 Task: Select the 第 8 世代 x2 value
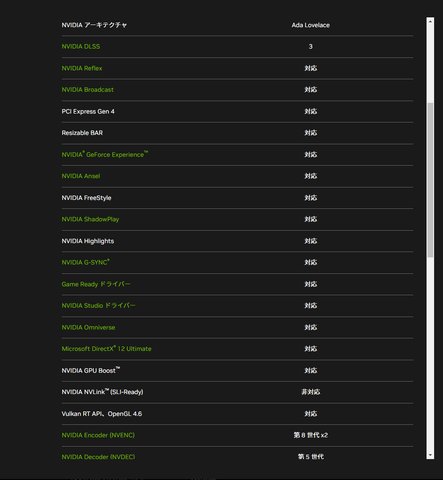tap(311, 435)
